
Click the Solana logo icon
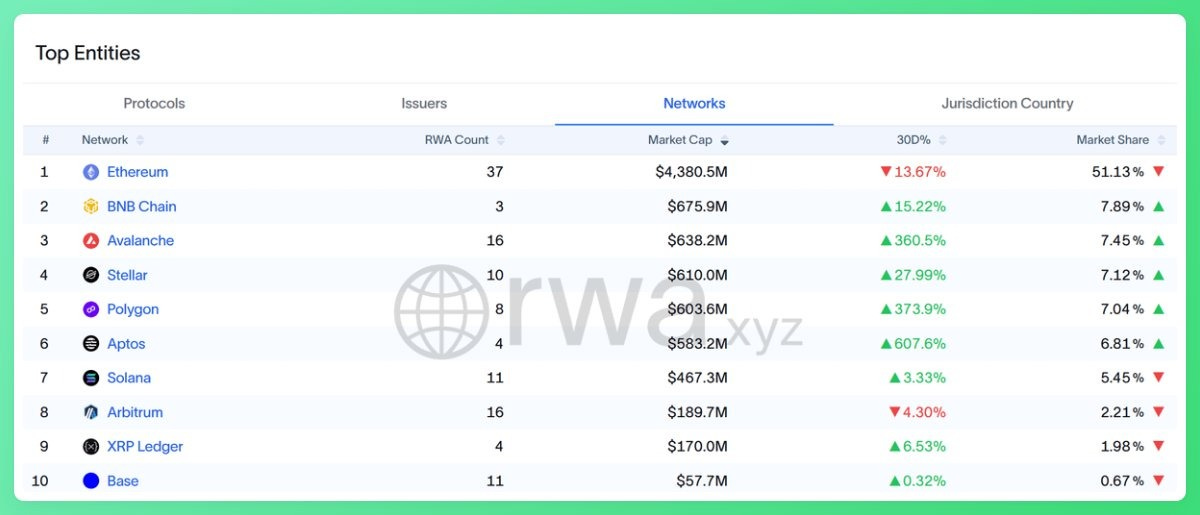[91, 378]
